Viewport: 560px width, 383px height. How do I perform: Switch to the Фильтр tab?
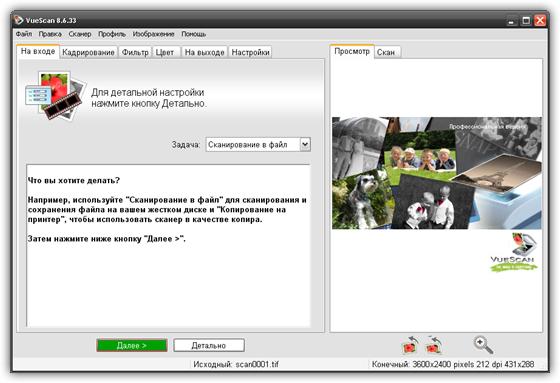pos(135,52)
